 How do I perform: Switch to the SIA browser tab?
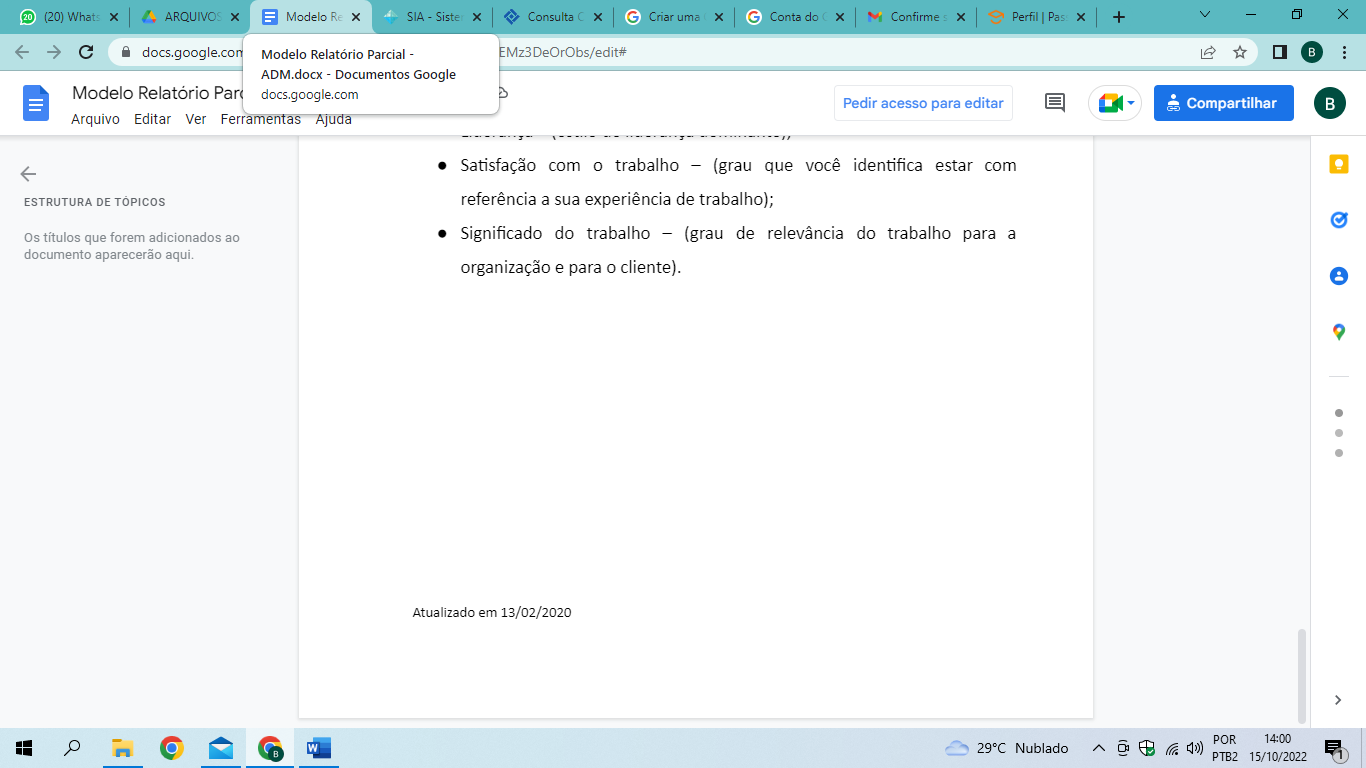pyautogui.click(x=430, y=17)
